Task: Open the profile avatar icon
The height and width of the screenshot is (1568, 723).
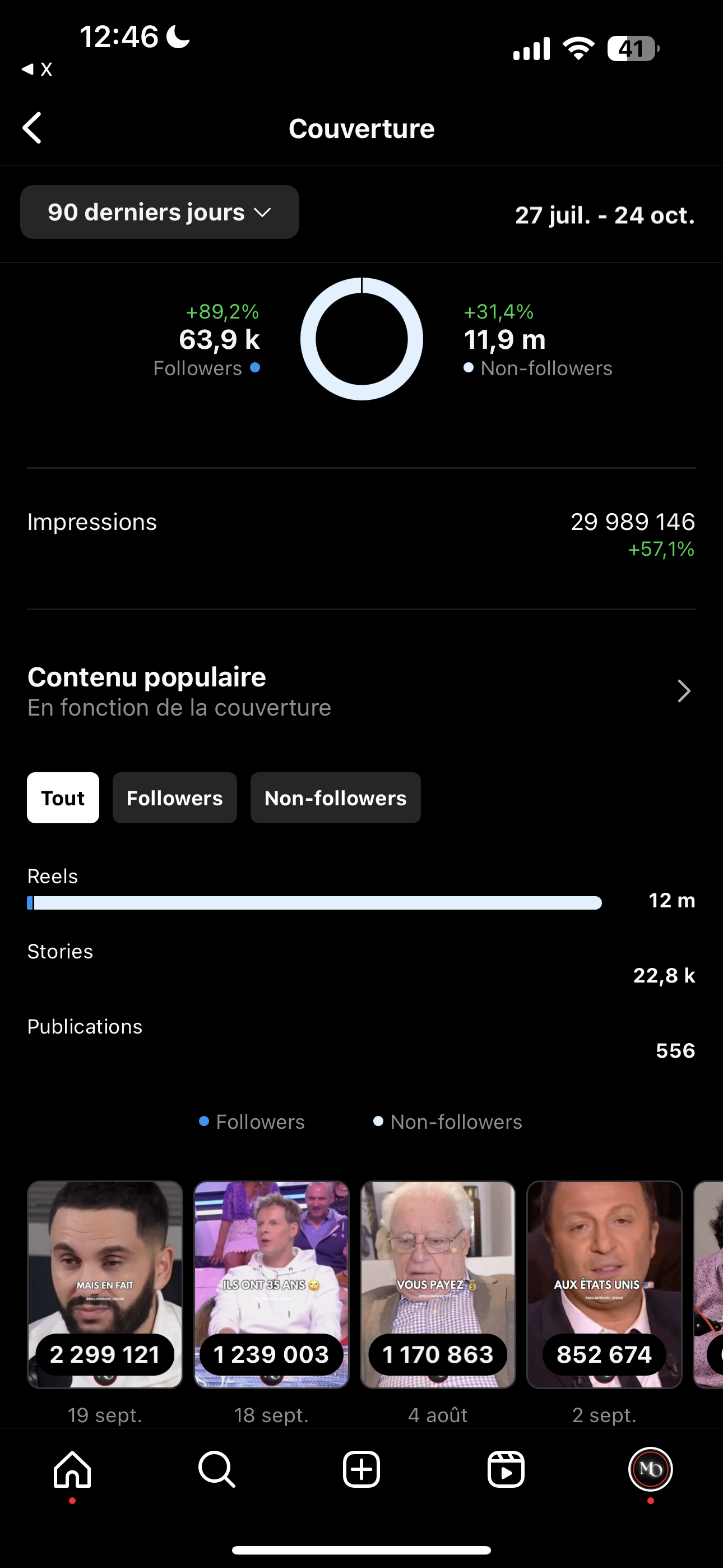Action: click(x=650, y=1469)
